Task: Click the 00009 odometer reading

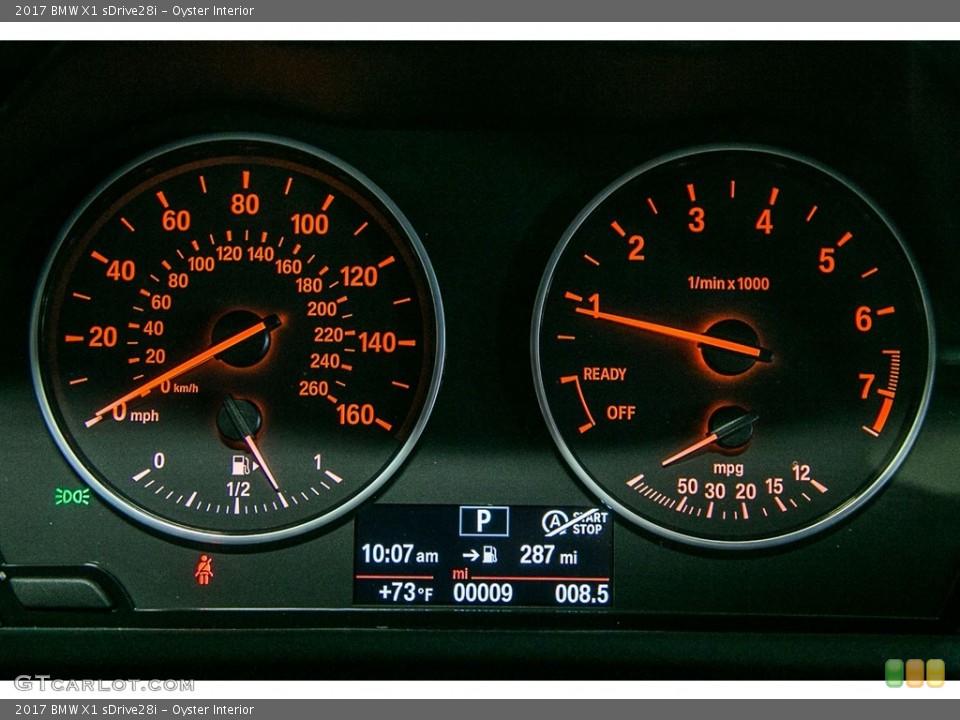Action: [483, 593]
